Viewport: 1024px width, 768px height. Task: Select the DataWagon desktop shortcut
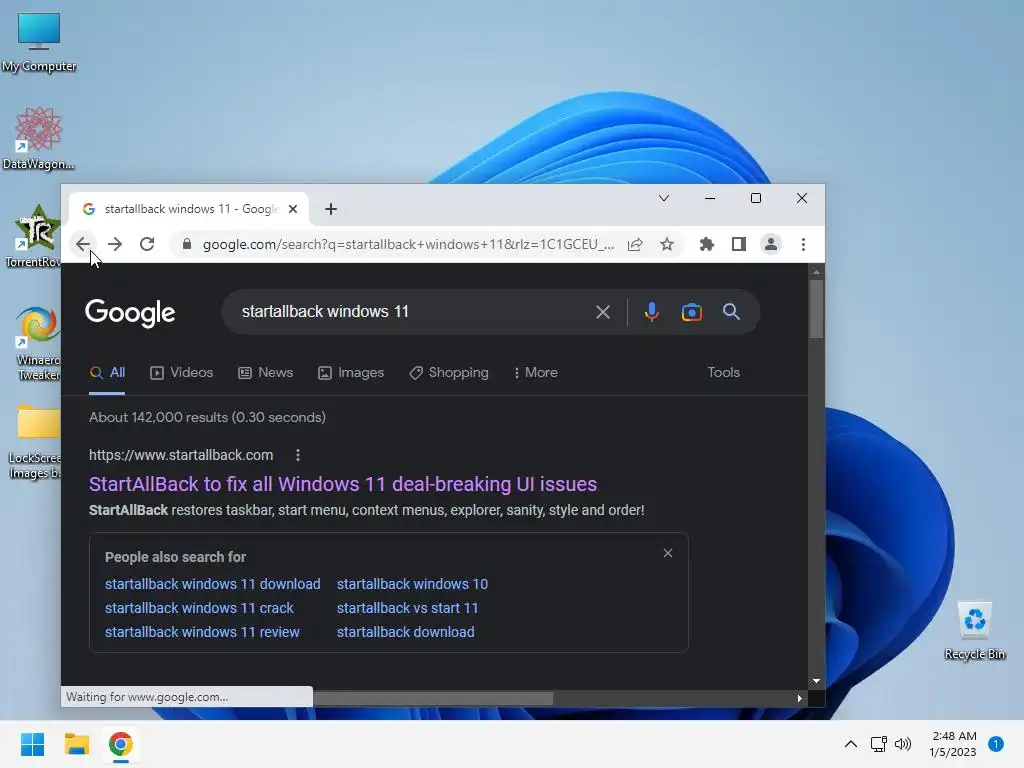tap(38, 138)
